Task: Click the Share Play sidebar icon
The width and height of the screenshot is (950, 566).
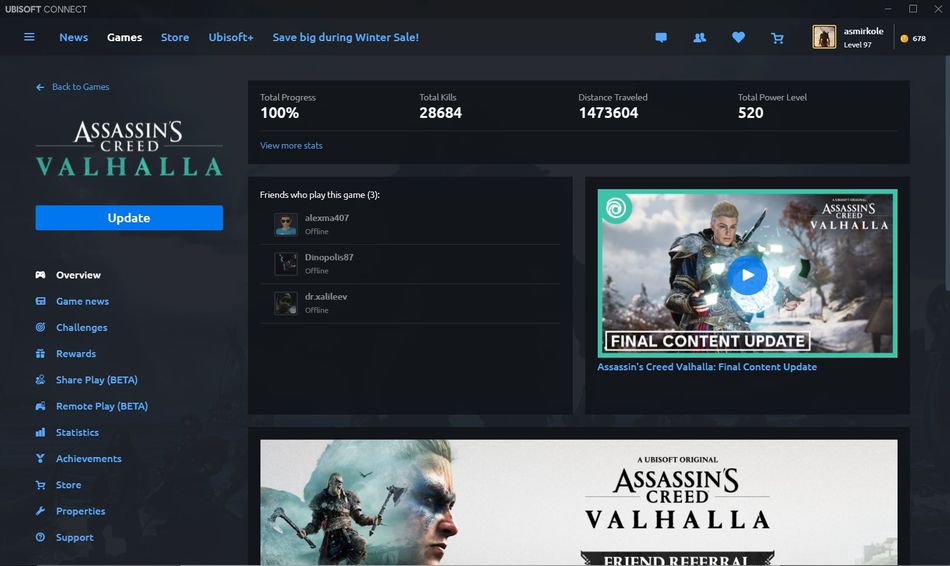Action: (x=40, y=379)
